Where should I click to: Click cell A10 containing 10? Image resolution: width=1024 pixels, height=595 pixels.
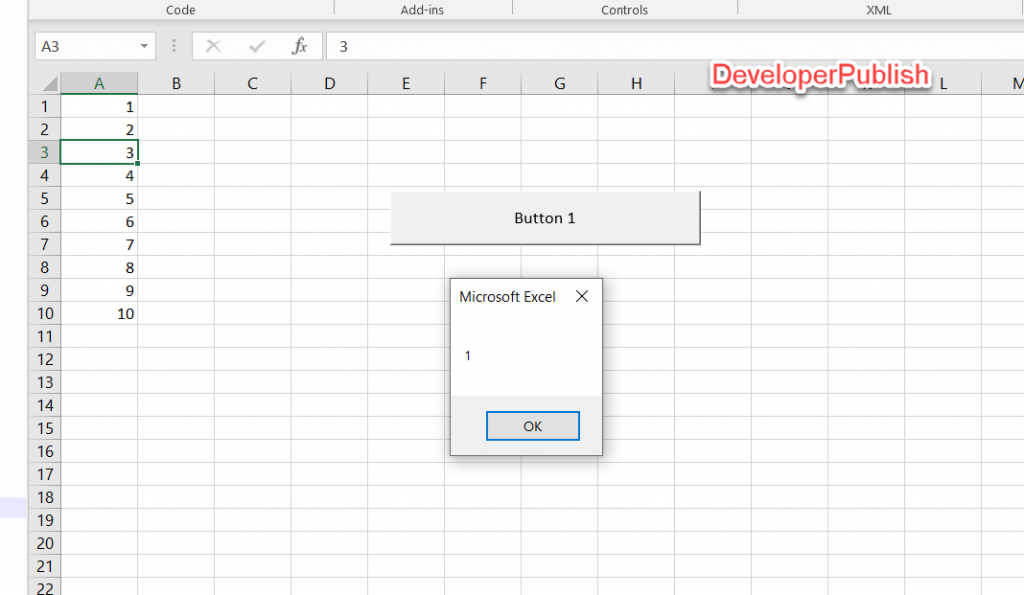(99, 314)
